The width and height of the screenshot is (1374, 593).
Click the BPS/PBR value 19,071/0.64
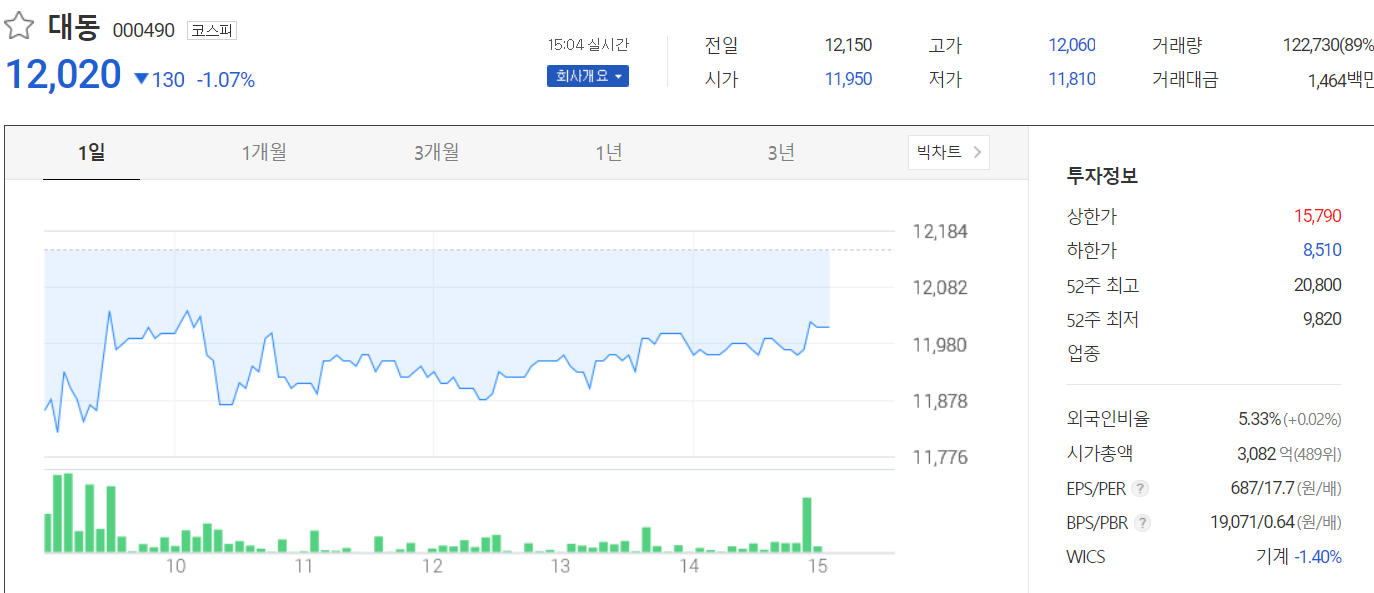pyautogui.click(x=1253, y=522)
